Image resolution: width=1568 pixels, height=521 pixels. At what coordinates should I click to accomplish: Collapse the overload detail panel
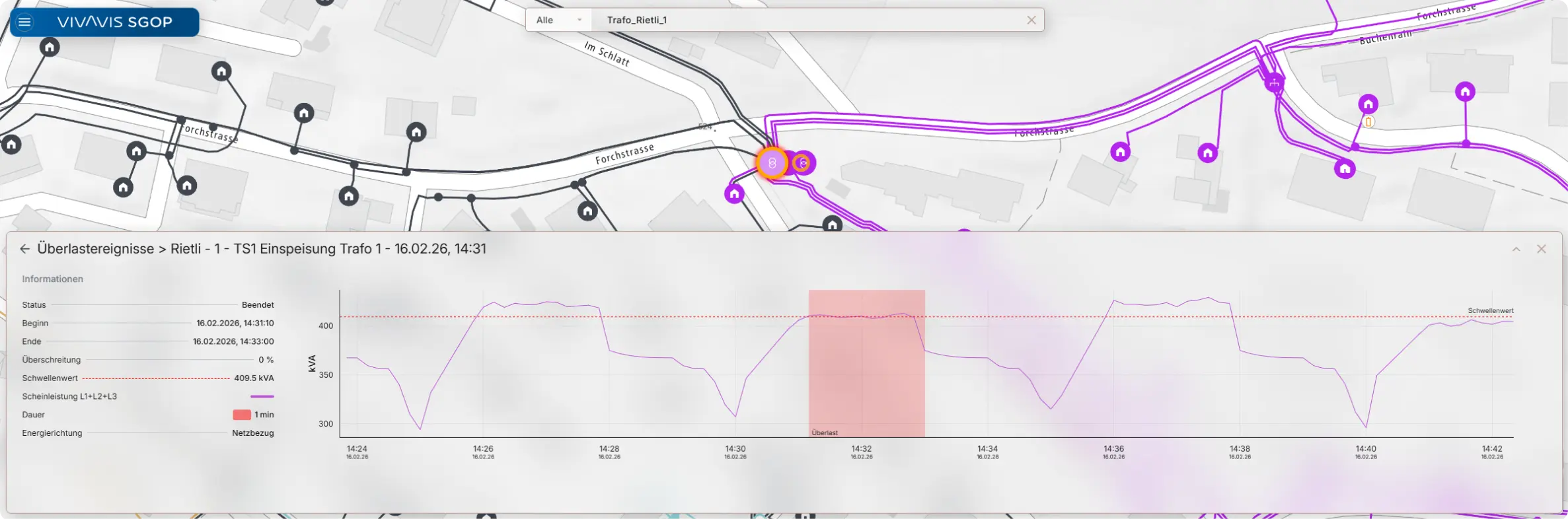click(1516, 249)
